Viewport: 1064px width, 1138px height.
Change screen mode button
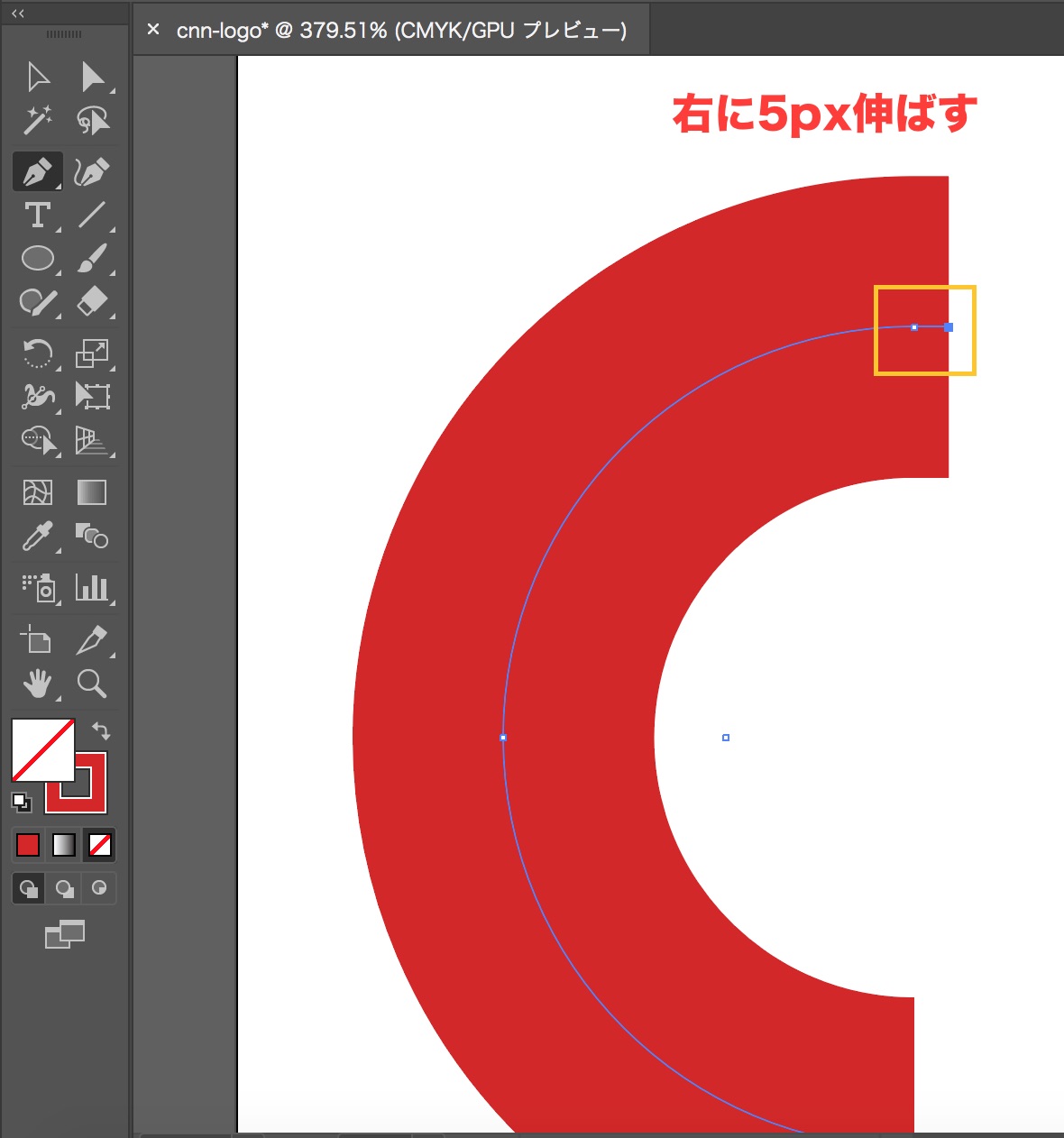click(x=65, y=934)
